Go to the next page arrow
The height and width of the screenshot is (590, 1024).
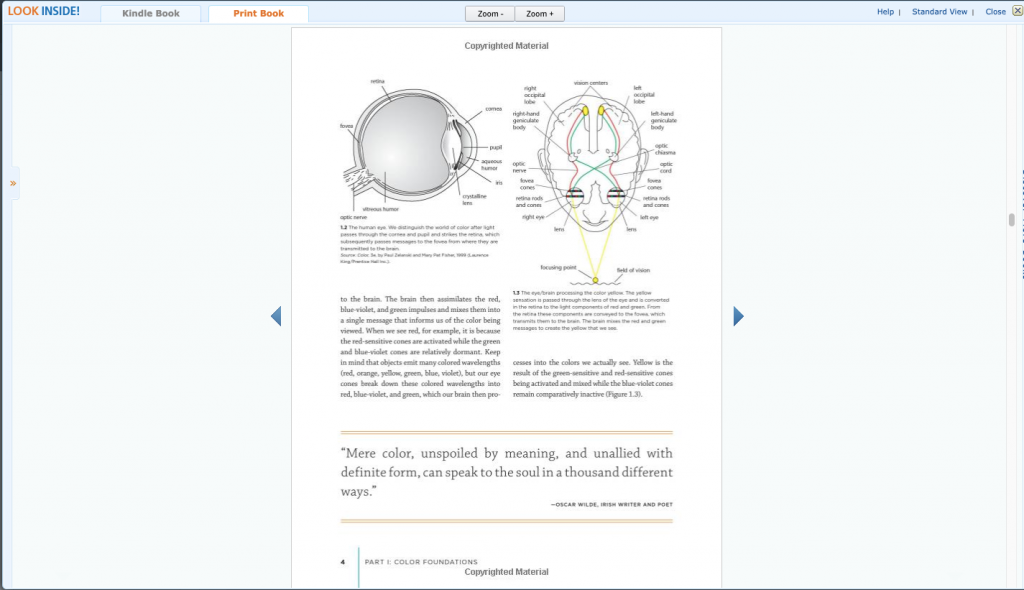point(738,316)
